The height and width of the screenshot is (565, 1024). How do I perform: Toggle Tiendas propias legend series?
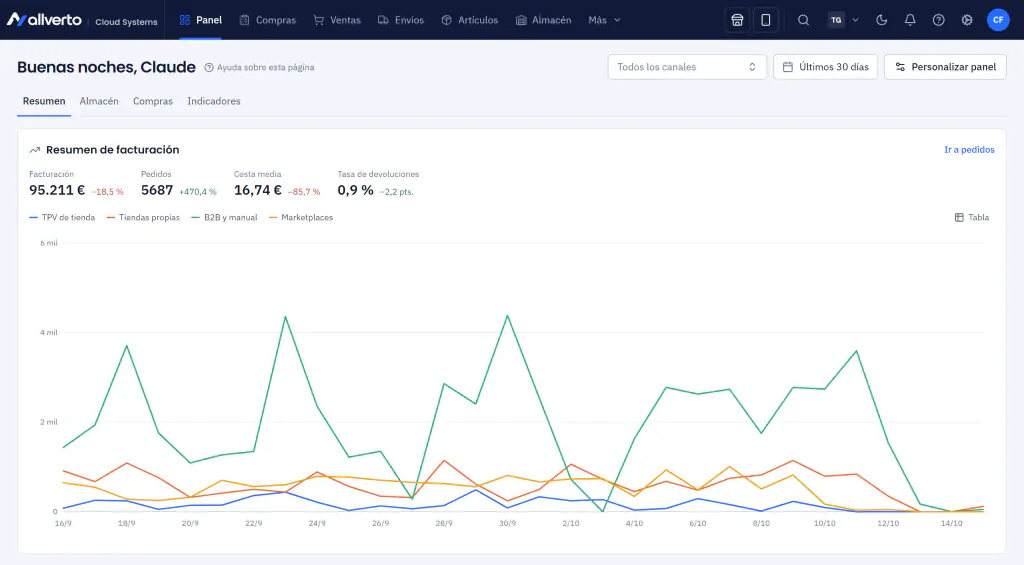click(143, 218)
